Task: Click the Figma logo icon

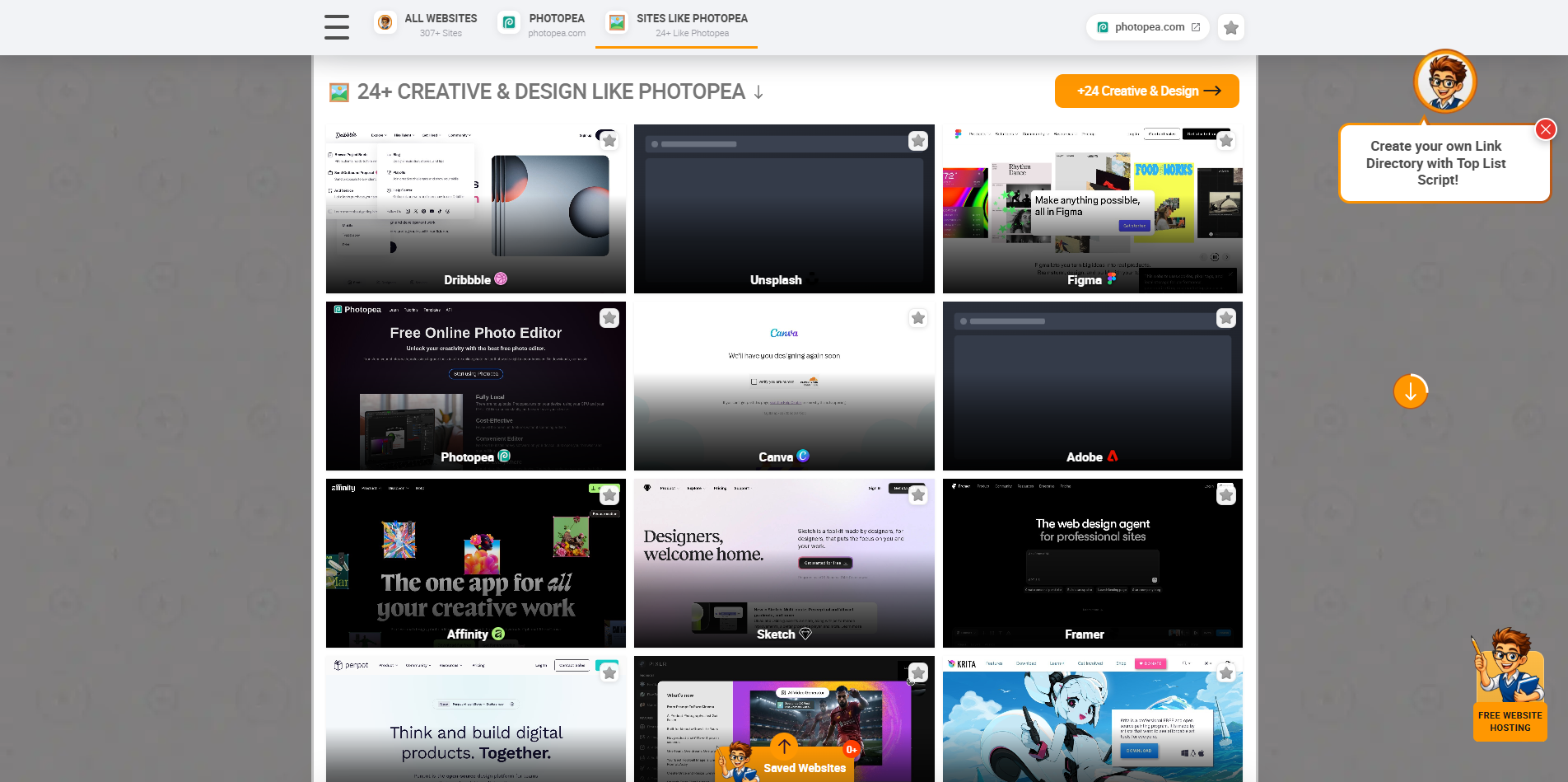Action: [x=1112, y=279]
